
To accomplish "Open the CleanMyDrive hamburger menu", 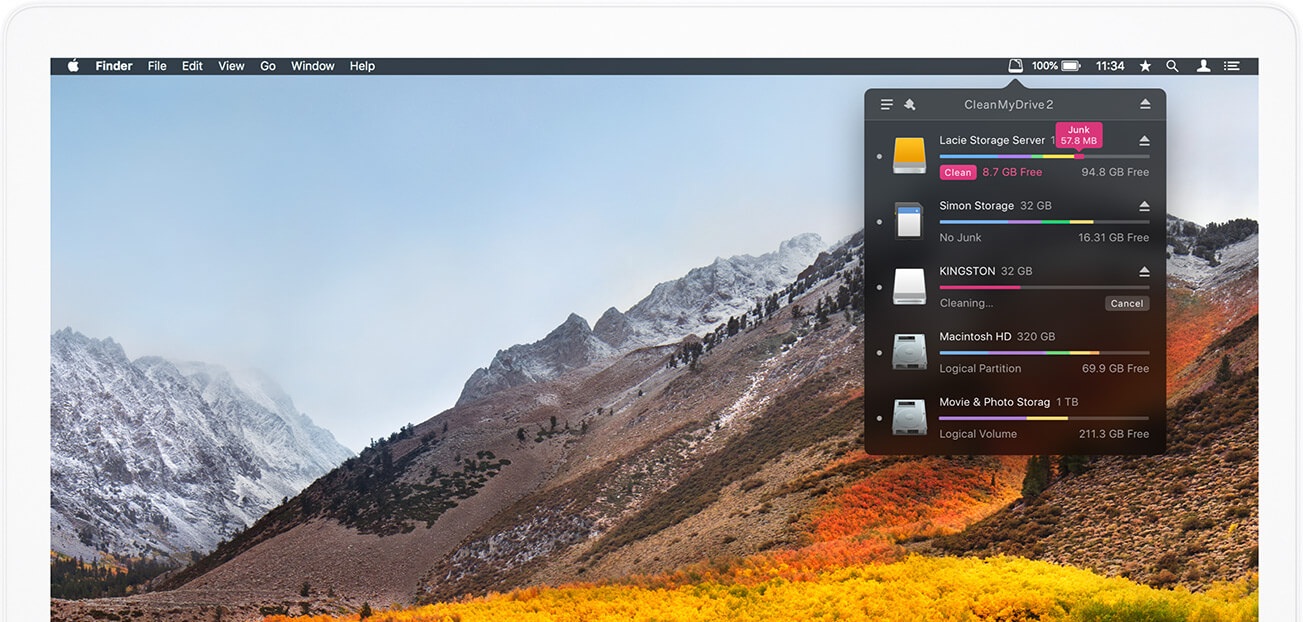I will pyautogui.click(x=886, y=104).
